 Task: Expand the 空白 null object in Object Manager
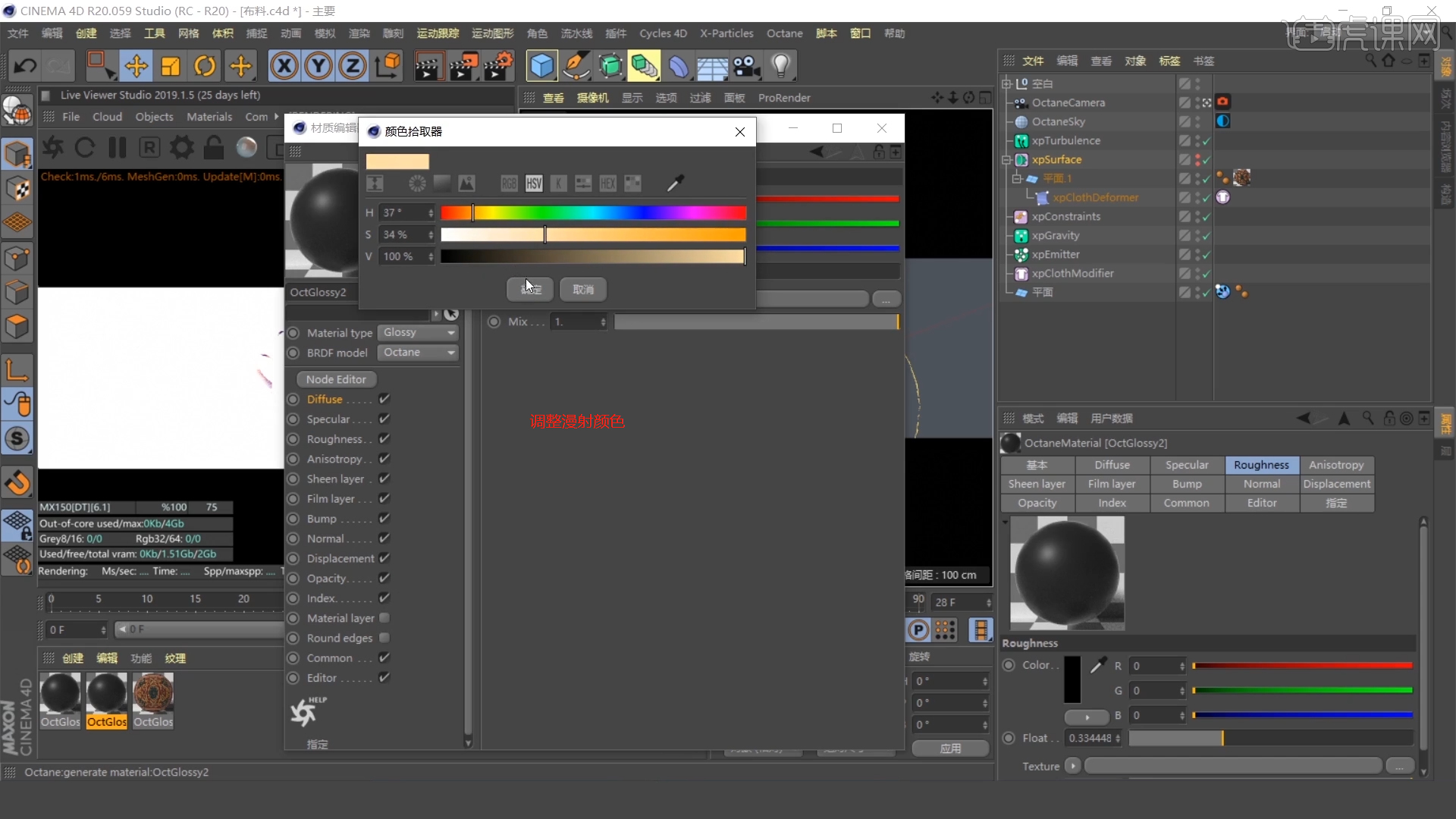(1006, 83)
